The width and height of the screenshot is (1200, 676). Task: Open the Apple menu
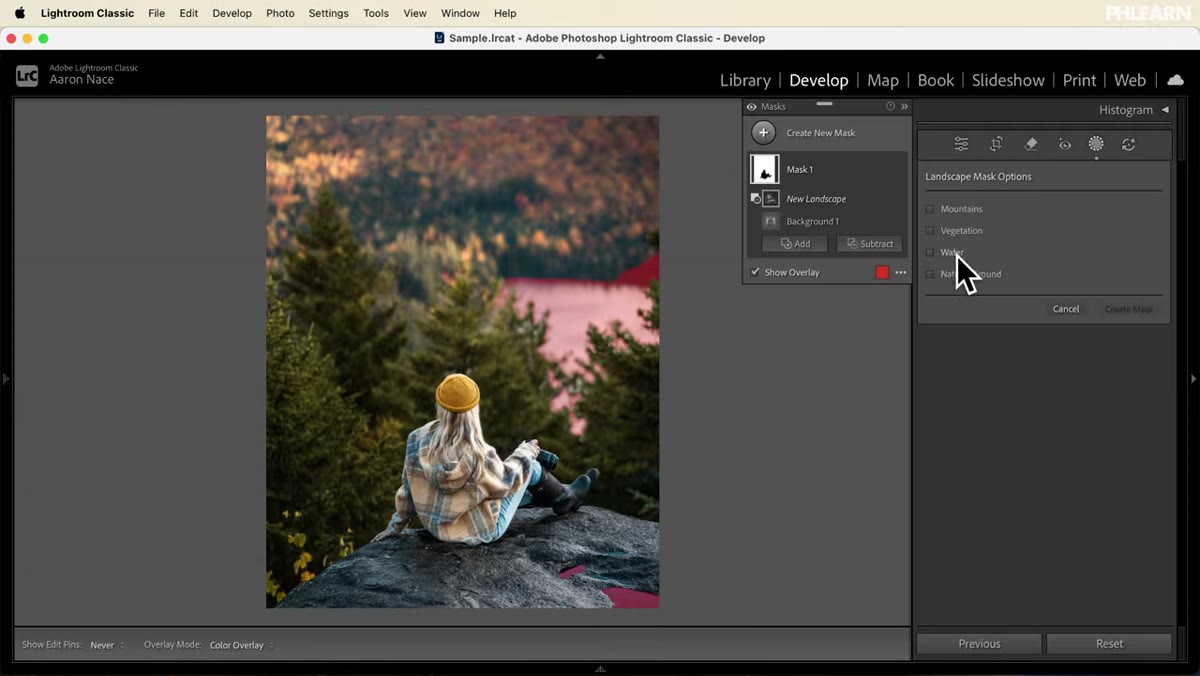(19, 13)
